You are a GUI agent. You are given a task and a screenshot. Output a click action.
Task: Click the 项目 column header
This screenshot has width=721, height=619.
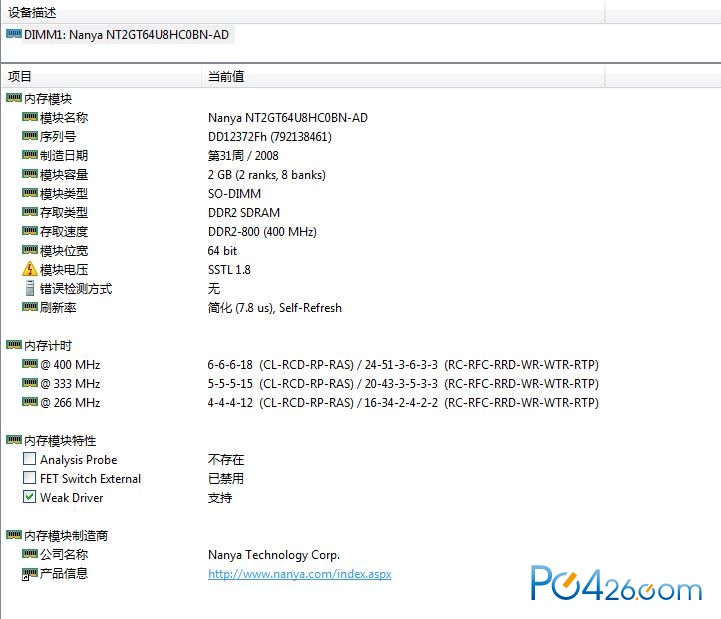click(x=20, y=76)
